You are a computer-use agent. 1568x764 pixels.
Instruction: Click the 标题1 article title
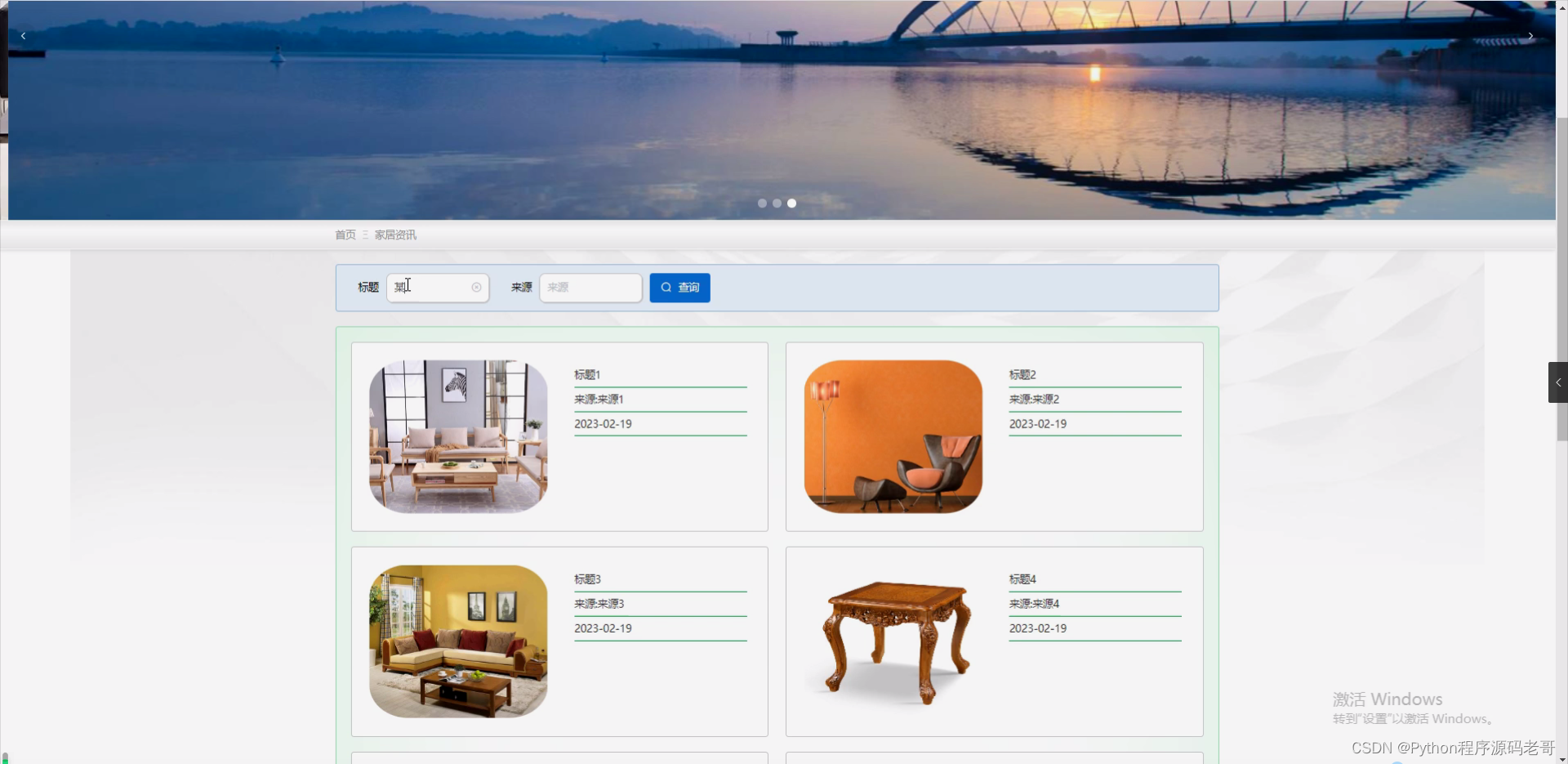pyautogui.click(x=587, y=375)
